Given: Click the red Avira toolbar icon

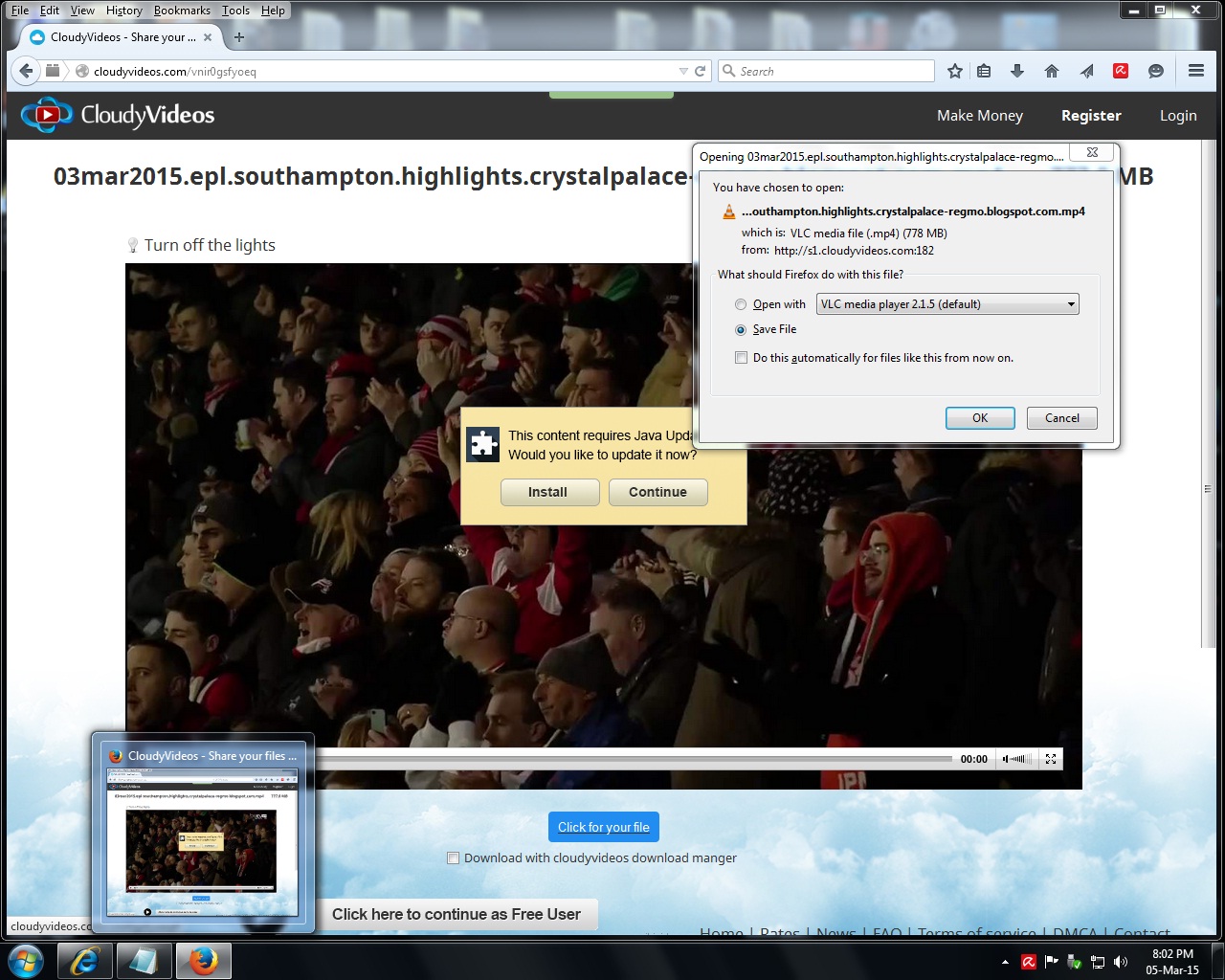Looking at the screenshot, I should (1121, 71).
